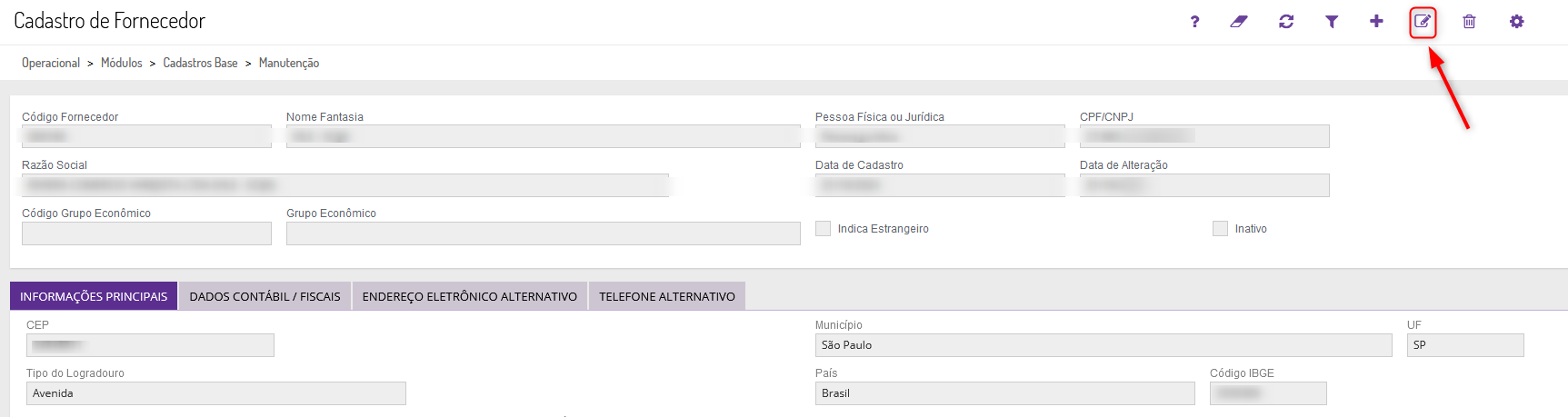
Task: Click the eraser clear fields icon
Action: coord(1239,22)
